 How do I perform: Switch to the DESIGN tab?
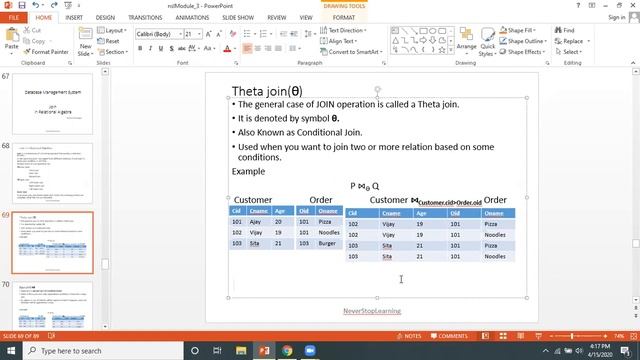(105, 18)
